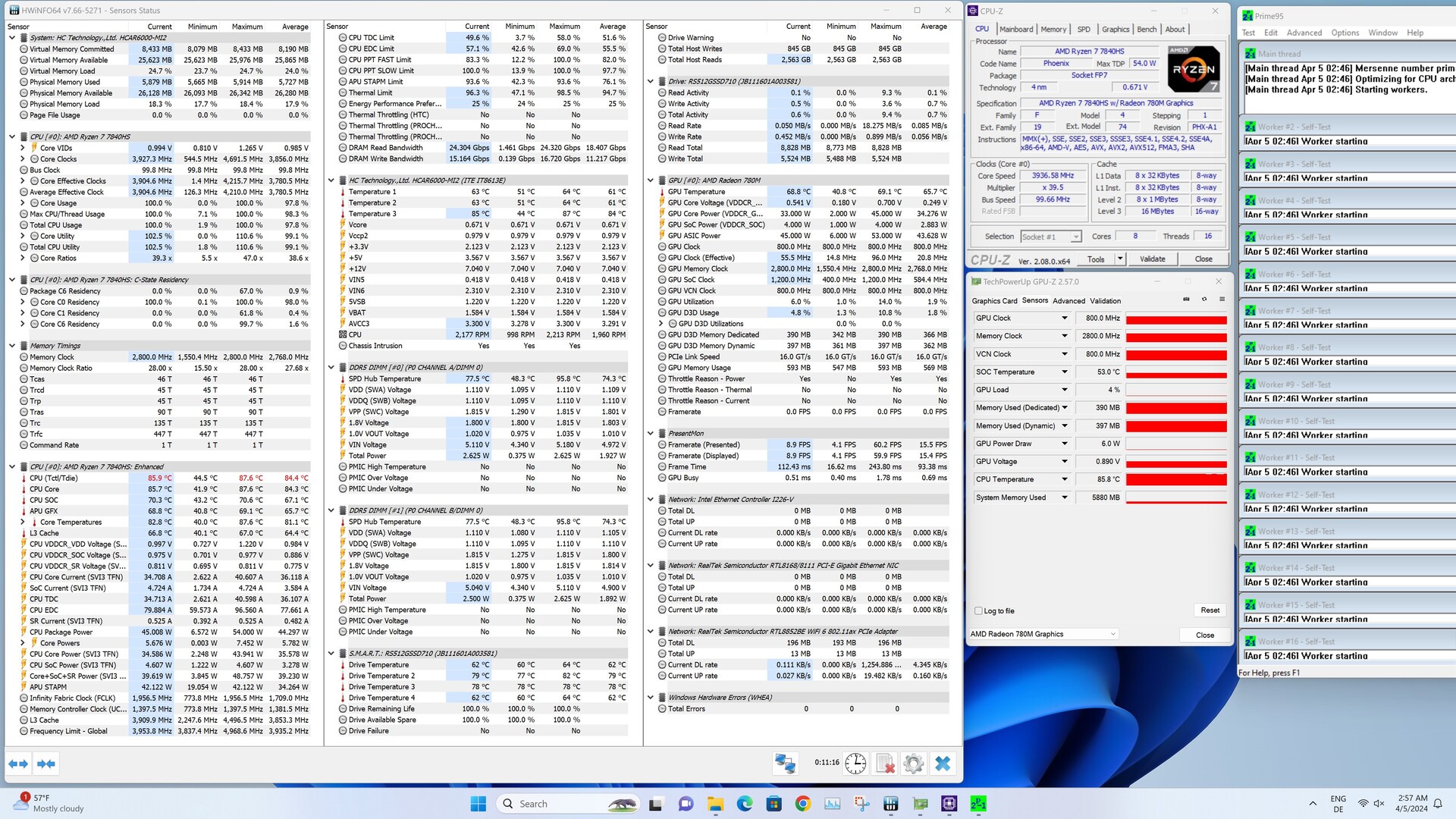This screenshot has height=819, width=1456.
Task: Open File Explorer from taskbar
Action: coord(715,804)
